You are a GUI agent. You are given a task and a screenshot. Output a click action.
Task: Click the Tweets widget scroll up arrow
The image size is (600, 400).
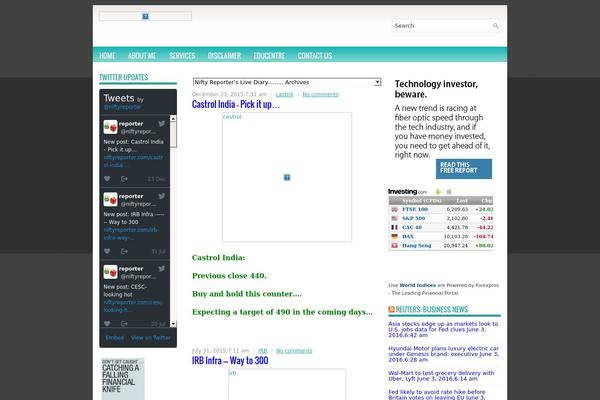tap(173, 119)
